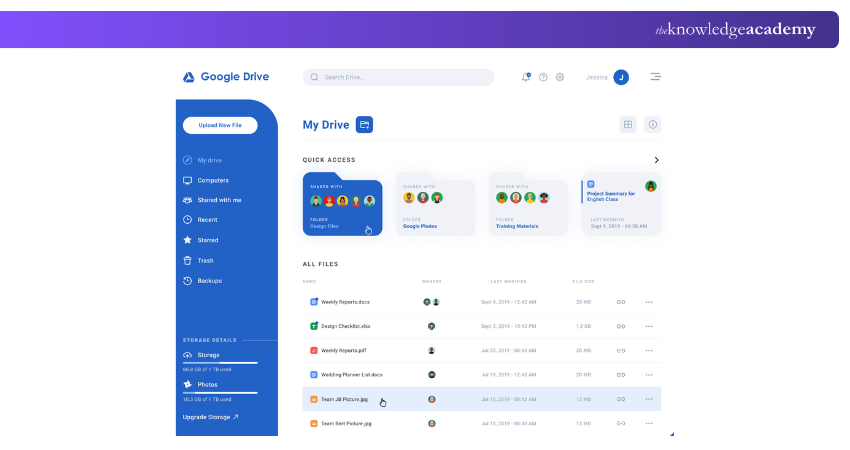Viewport: 850px width, 450px height.
Task: Open the Google Photos folder card
Action: pos(435,204)
